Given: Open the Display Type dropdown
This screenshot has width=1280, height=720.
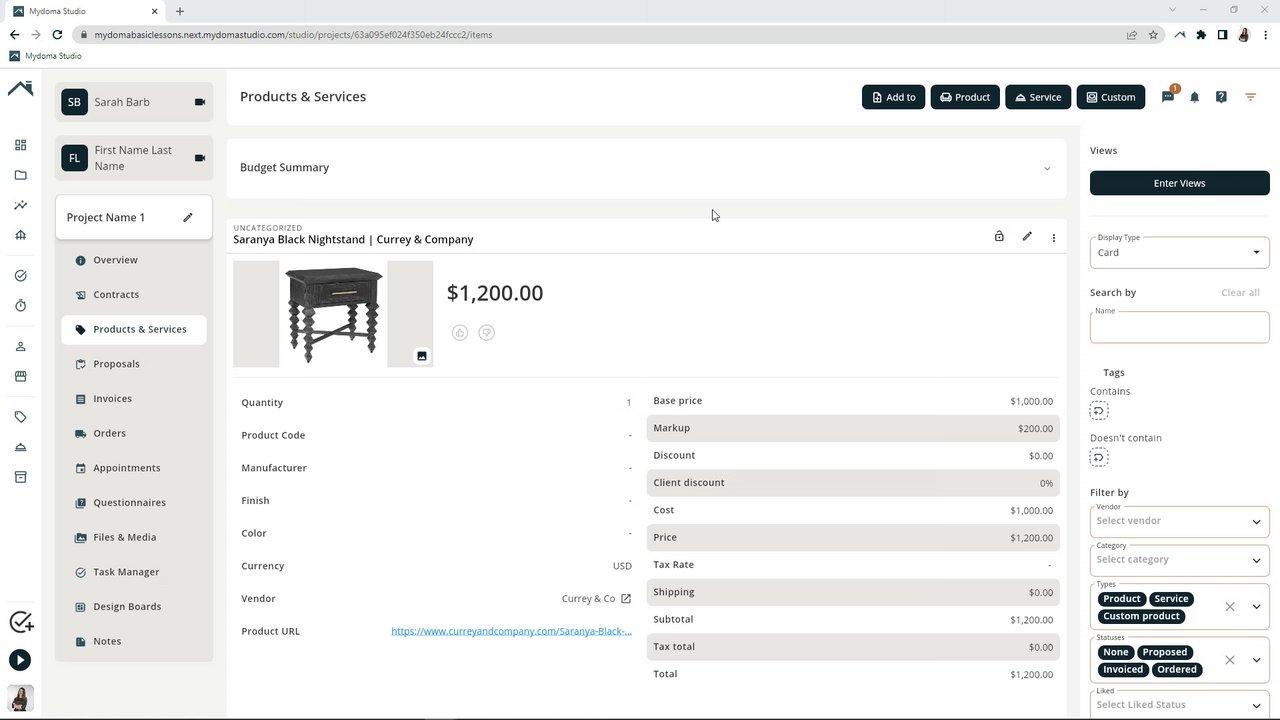Looking at the screenshot, I should point(1179,252).
